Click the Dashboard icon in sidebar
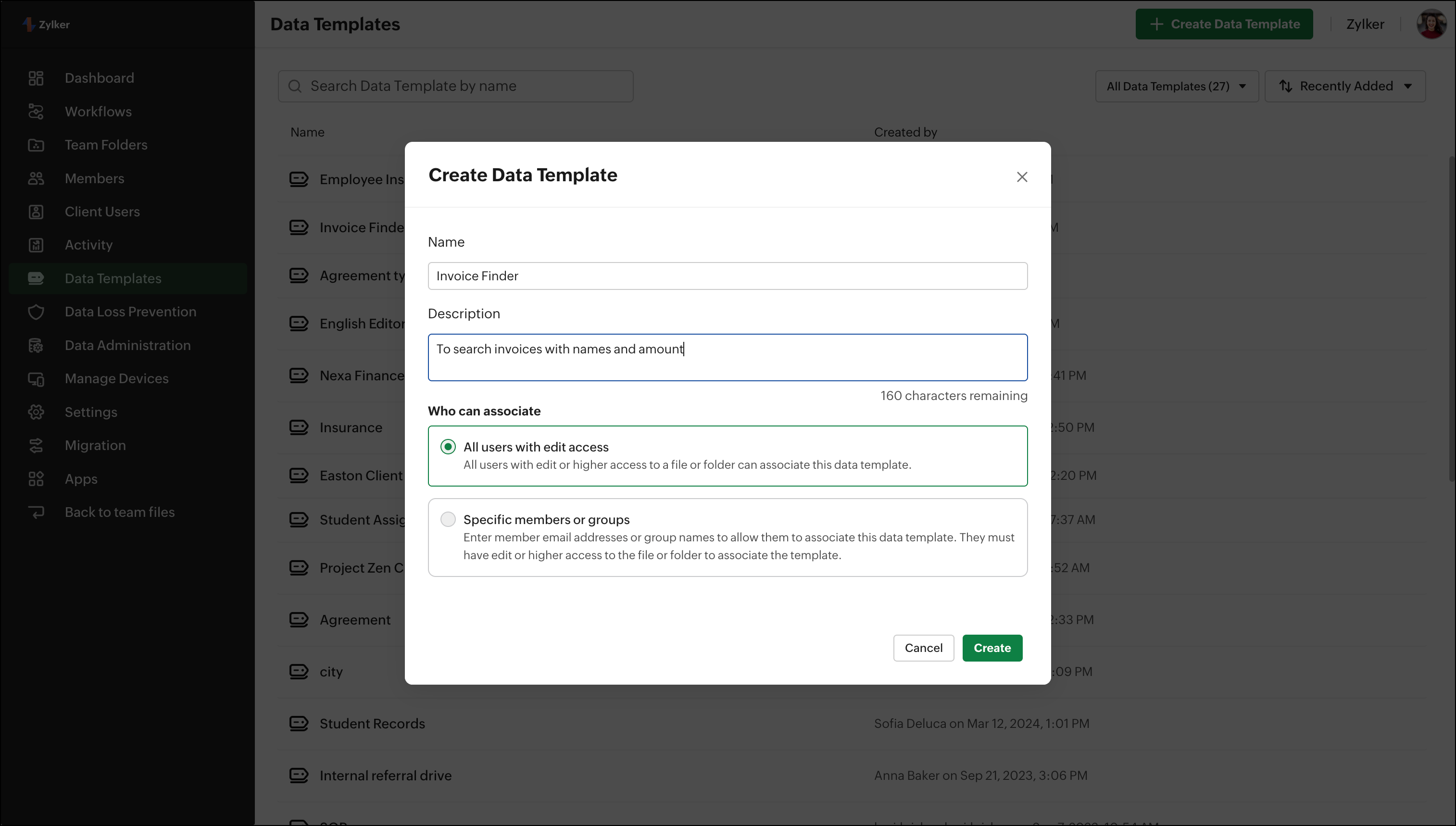The height and width of the screenshot is (826, 1456). 36,78
